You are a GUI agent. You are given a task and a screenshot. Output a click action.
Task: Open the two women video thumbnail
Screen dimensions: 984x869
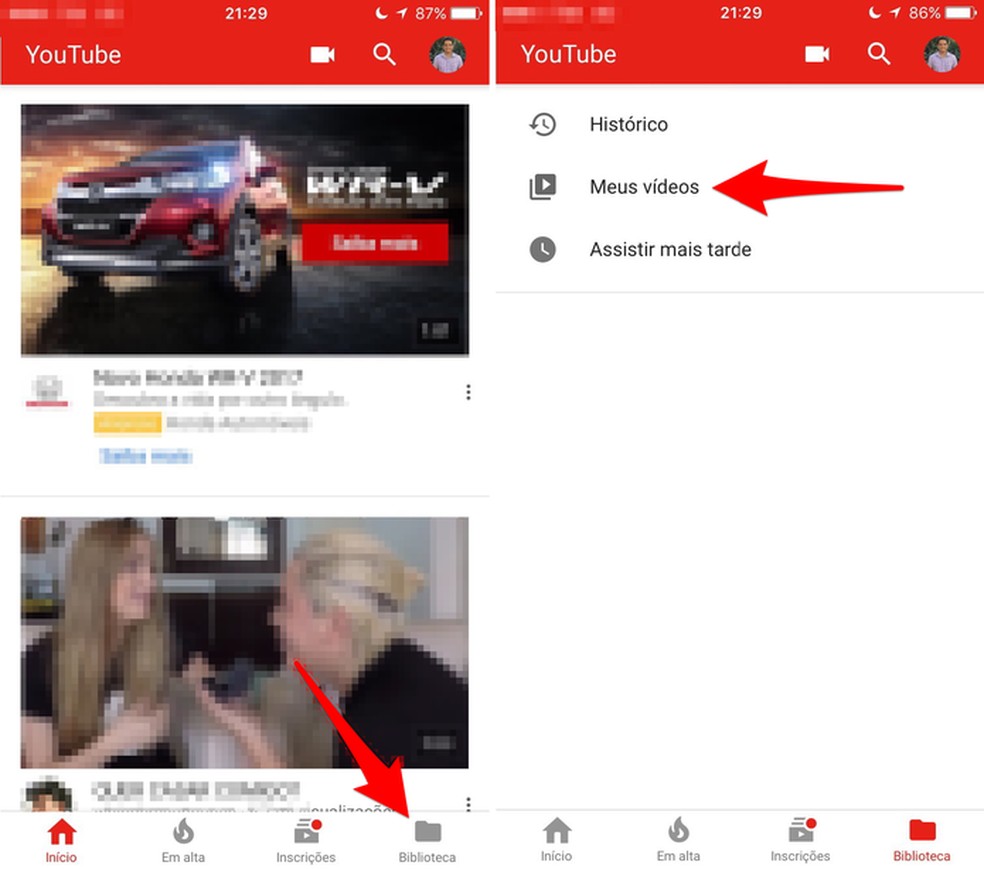click(x=245, y=642)
